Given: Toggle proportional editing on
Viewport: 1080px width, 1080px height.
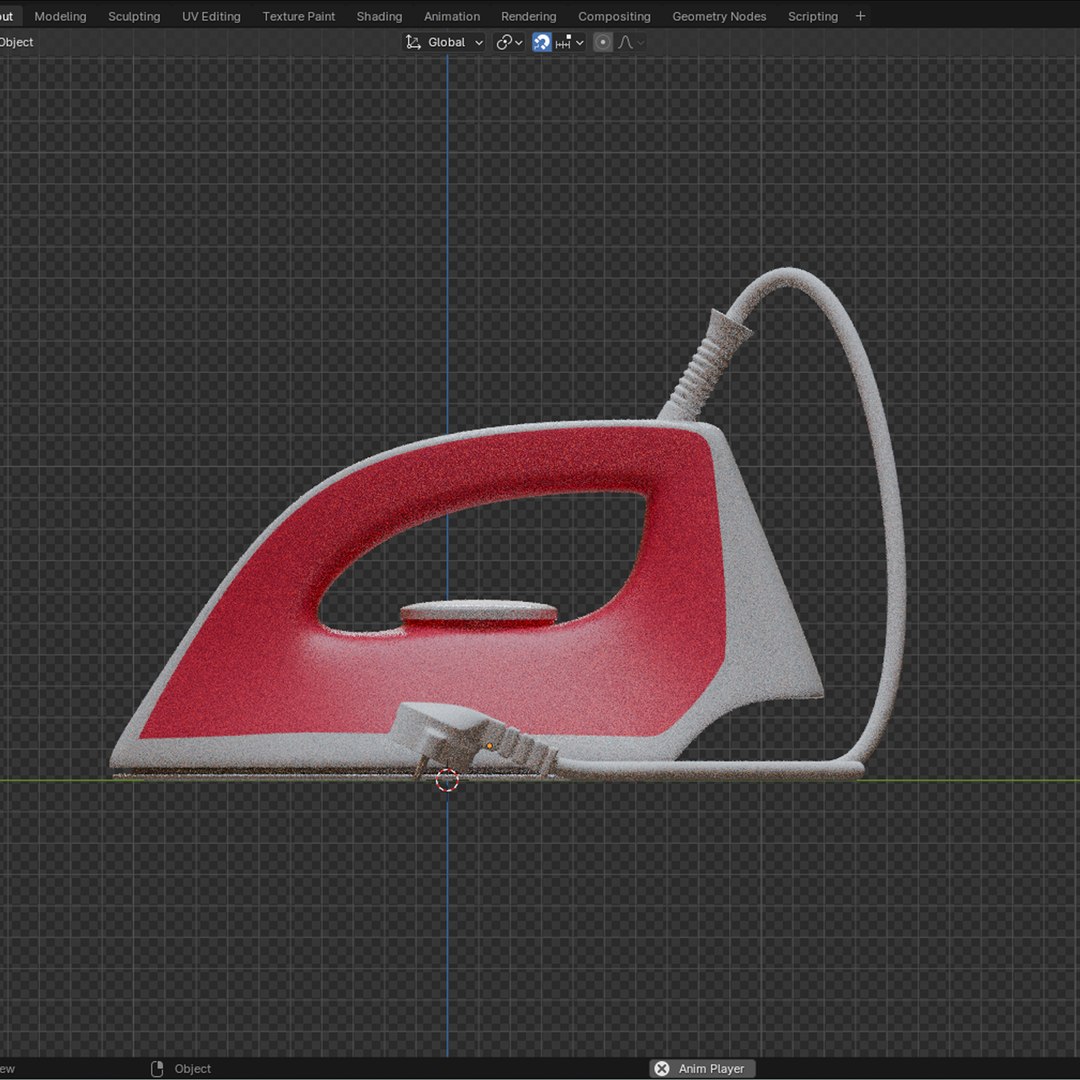Looking at the screenshot, I should click(x=603, y=42).
